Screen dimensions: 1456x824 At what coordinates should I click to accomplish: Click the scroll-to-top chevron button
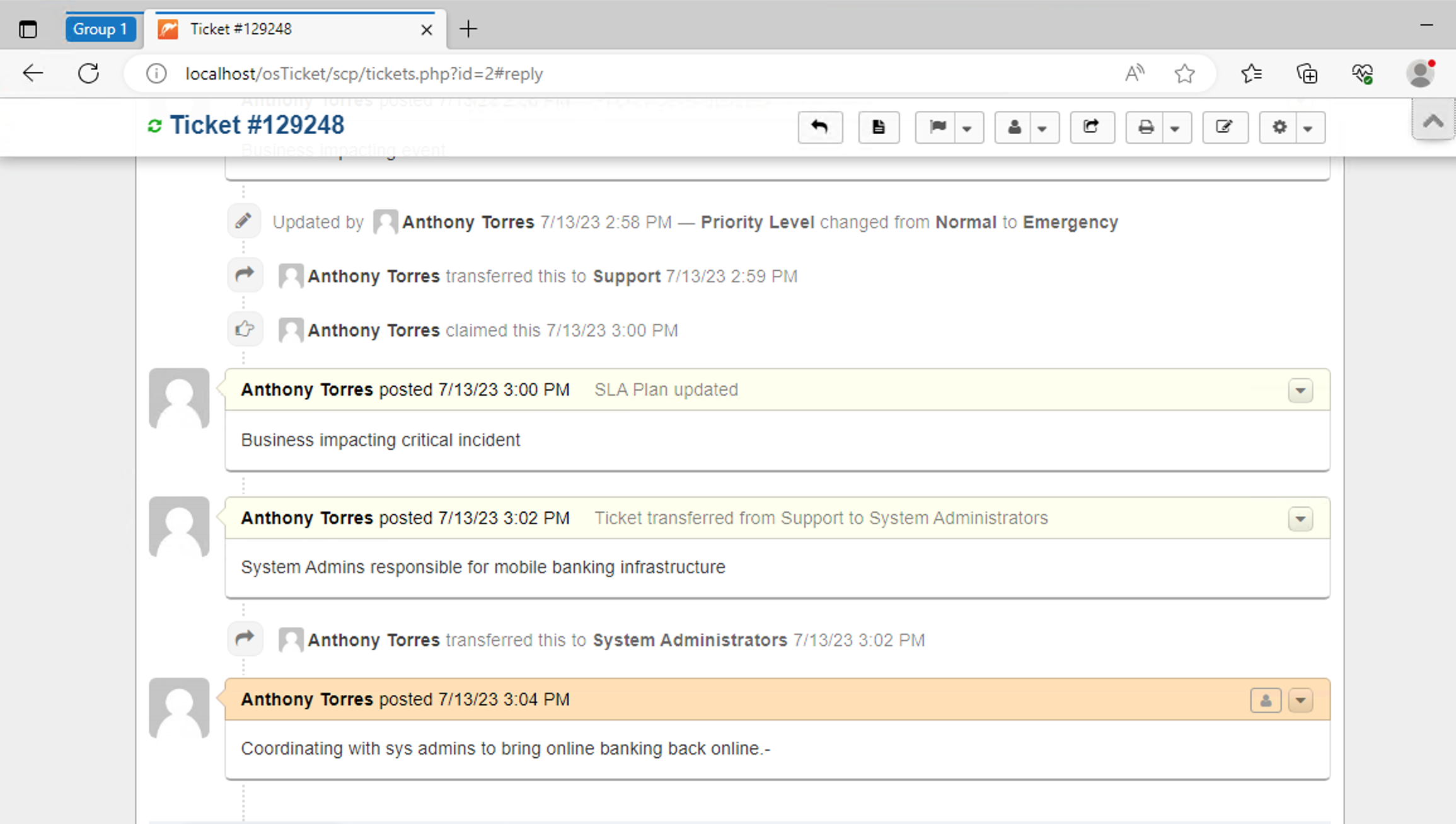[1433, 120]
